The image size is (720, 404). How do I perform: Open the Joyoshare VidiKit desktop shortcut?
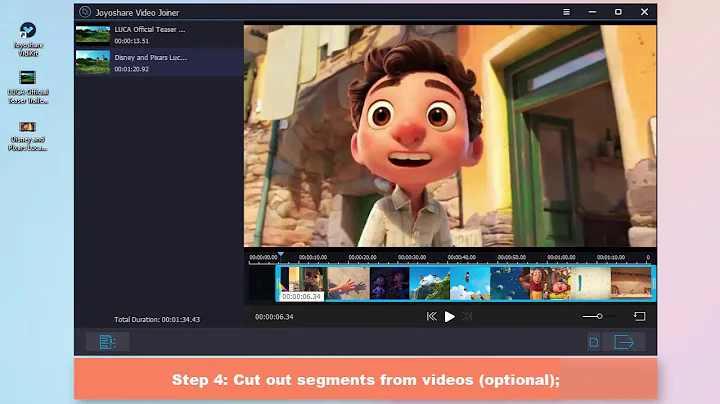28,39
